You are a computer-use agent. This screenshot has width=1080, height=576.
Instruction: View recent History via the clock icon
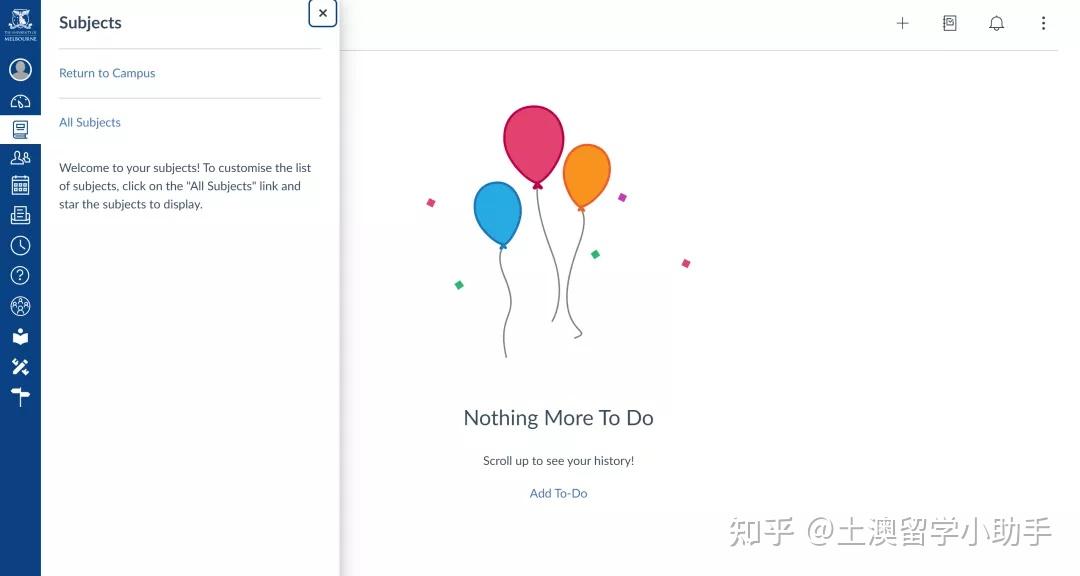(x=20, y=245)
